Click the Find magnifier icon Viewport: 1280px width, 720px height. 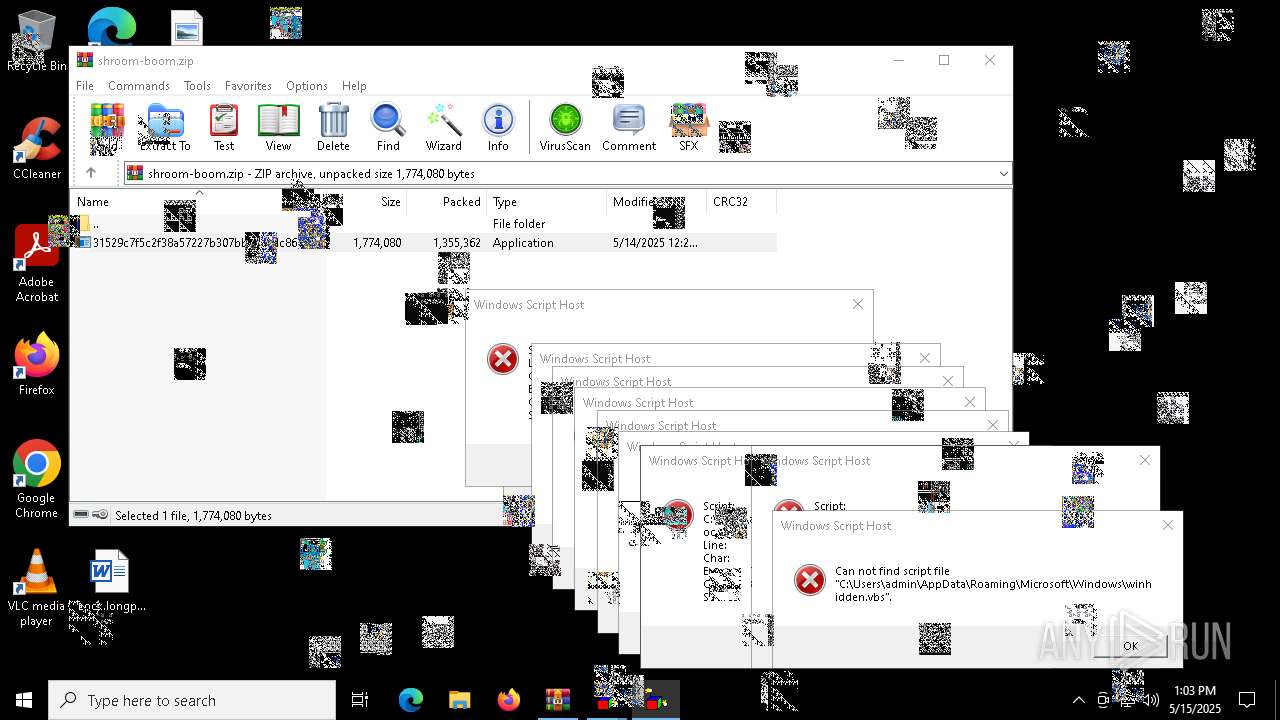(x=388, y=127)
